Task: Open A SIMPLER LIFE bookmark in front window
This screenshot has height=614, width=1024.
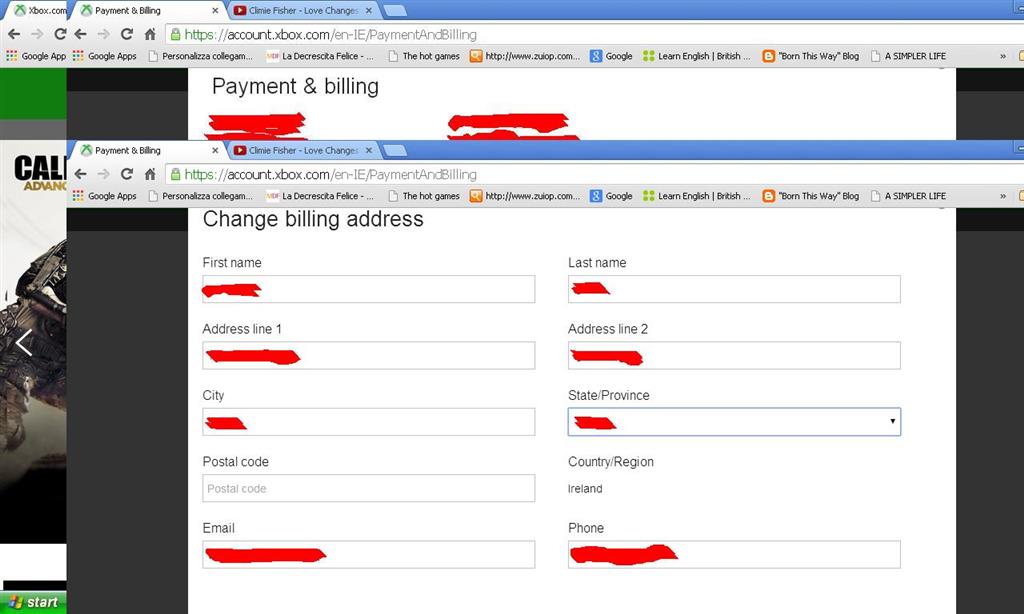Action: (x=908, y=196)
